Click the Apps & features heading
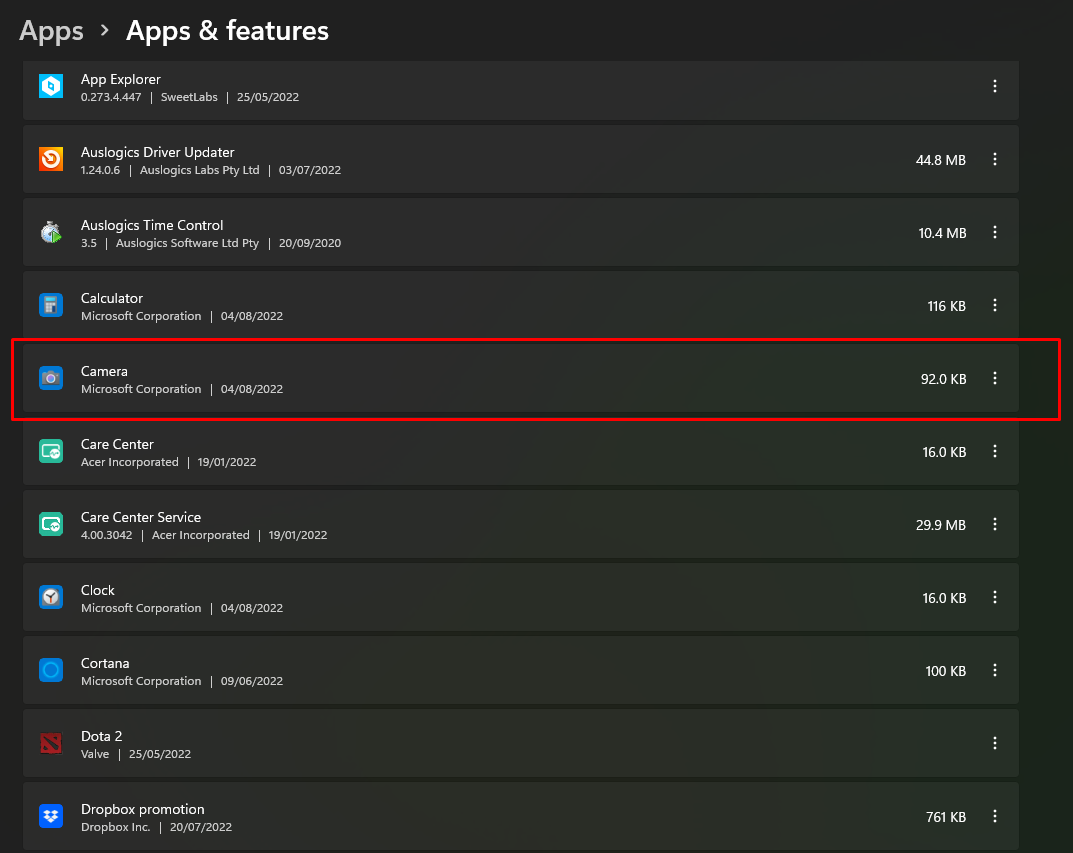 coord(227,31)
